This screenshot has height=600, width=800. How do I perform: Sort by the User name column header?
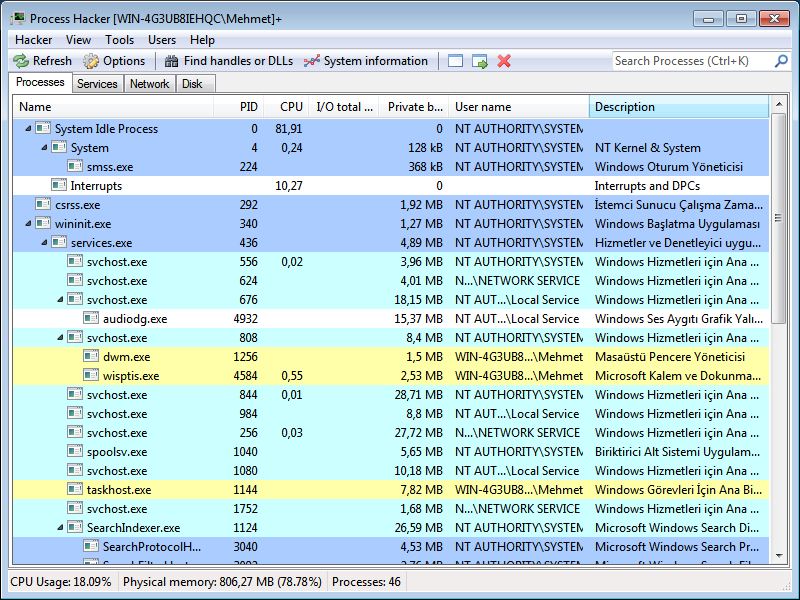(519, 107)
